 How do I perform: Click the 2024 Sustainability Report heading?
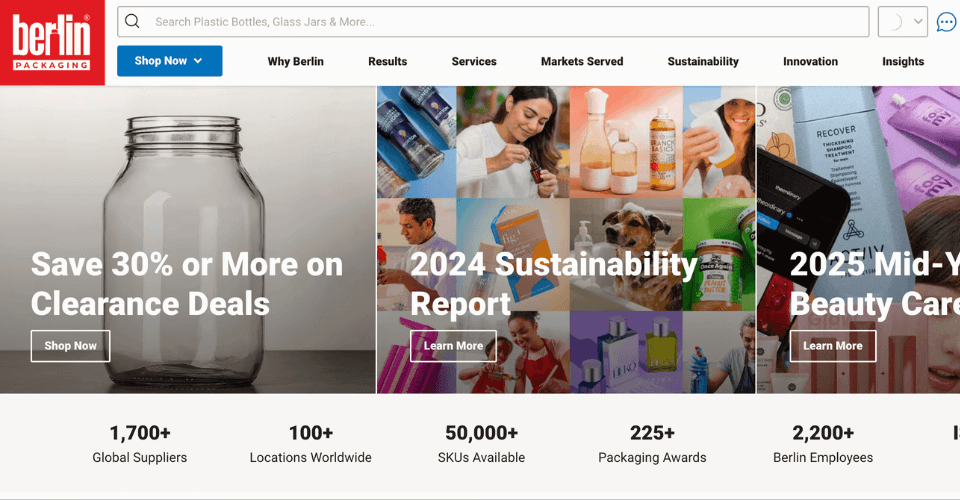click(x=553, y=283)
